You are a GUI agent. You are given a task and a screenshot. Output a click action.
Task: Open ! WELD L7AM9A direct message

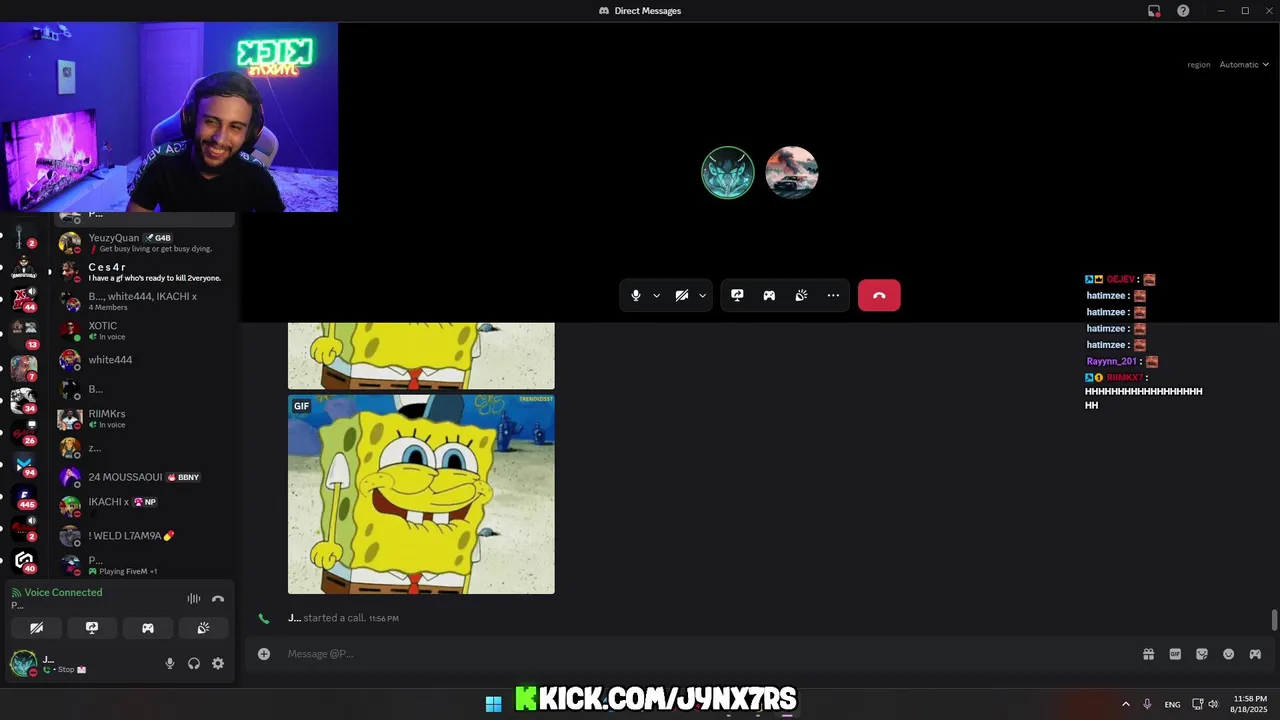pyautogui.click(x=143, y=536)
